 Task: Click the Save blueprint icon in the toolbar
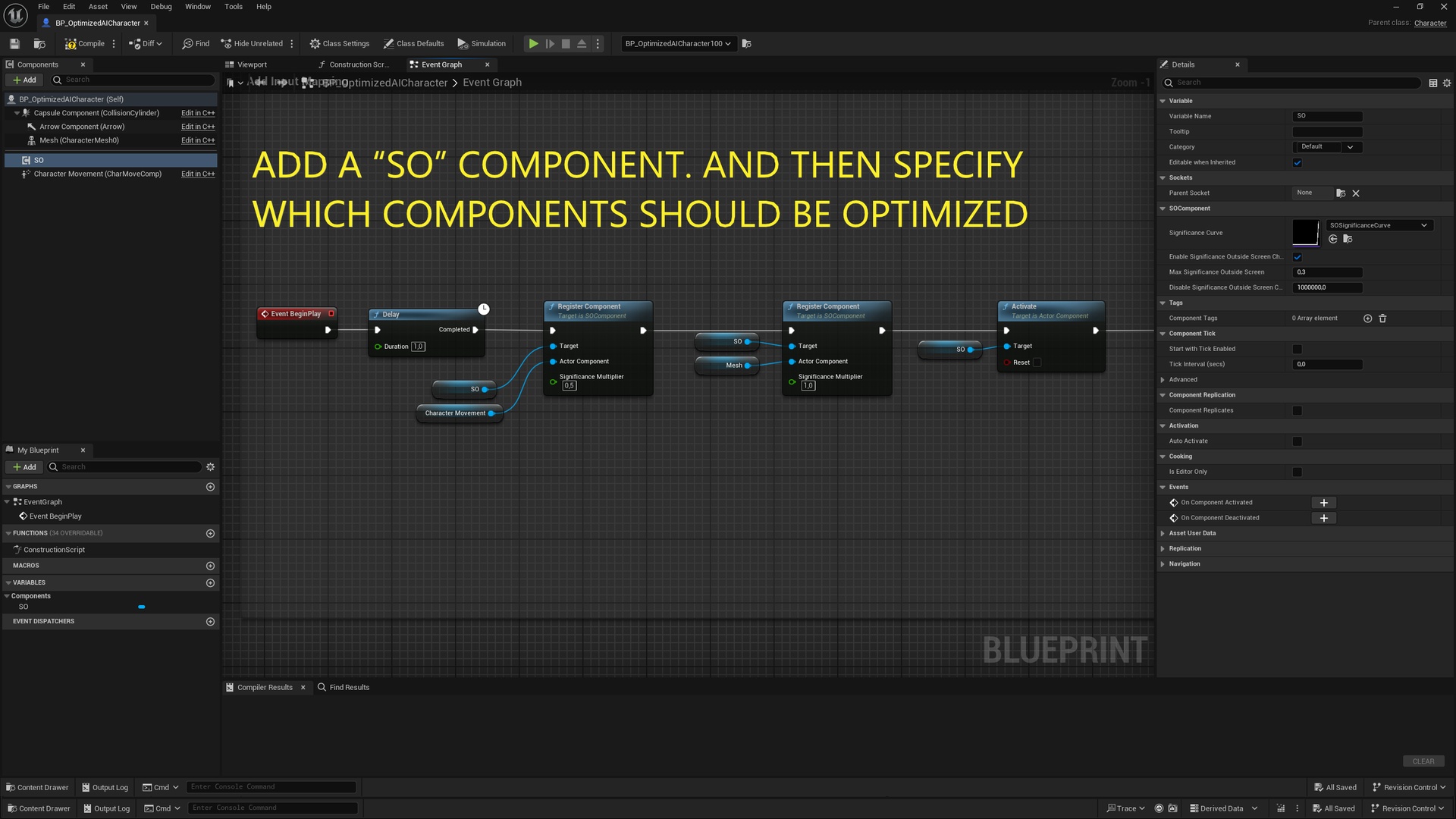14,44
